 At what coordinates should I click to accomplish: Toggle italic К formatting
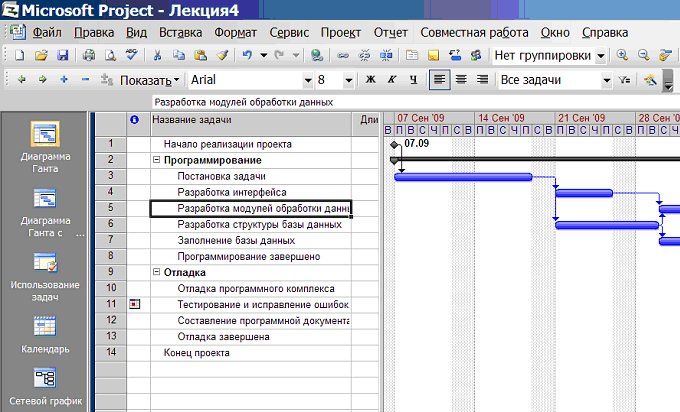(x=392, y=80)
